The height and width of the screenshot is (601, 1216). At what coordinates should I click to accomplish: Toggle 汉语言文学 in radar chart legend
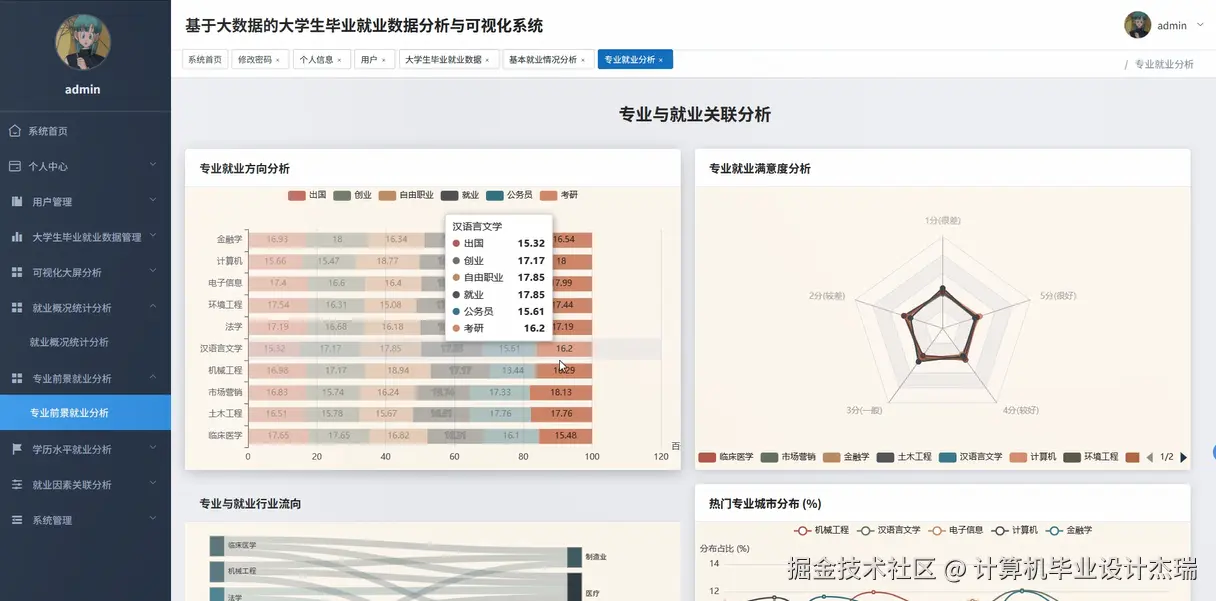click(970, 457)
